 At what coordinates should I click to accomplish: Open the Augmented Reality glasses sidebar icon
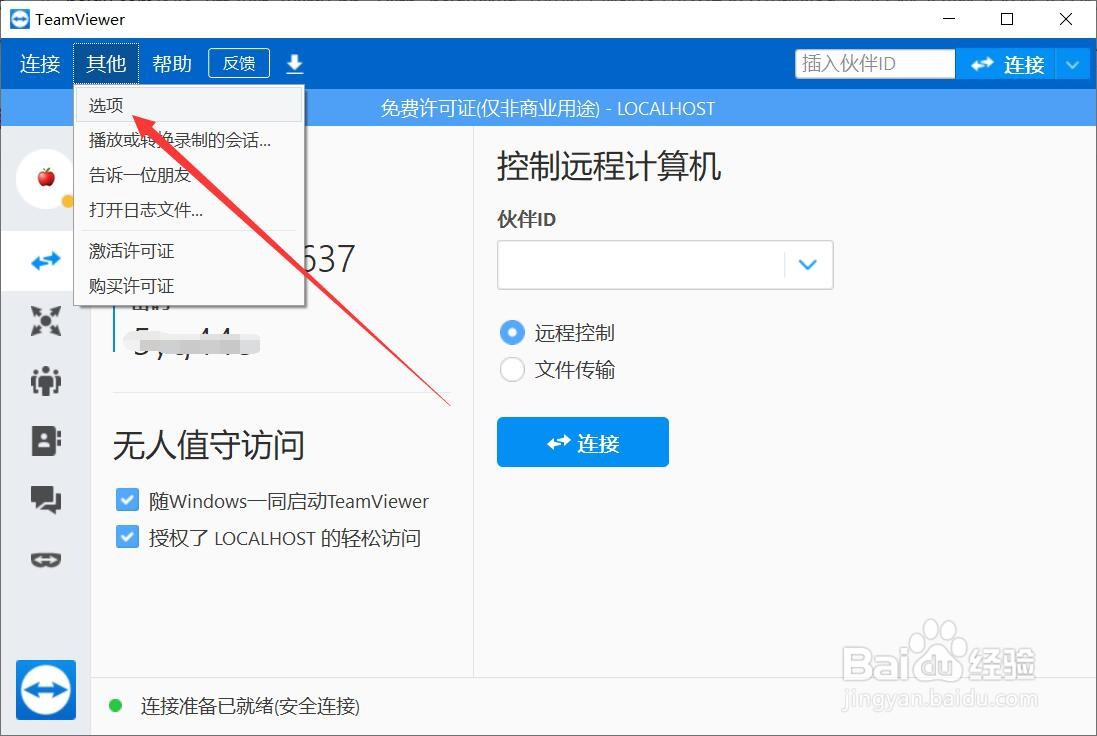[45, 560]
